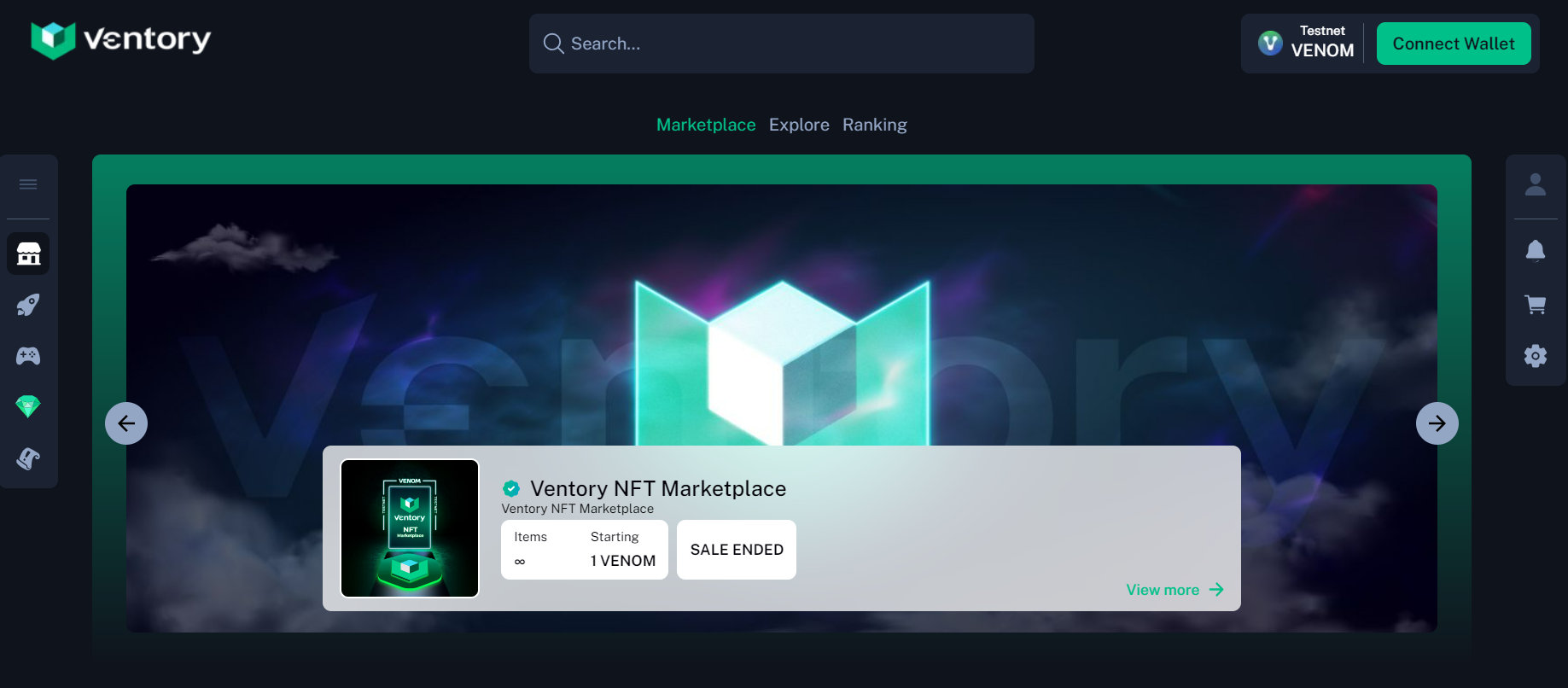The image size is (1568, 688).
Task: Open the settings gear icon
Action: tap(1536, 356)
